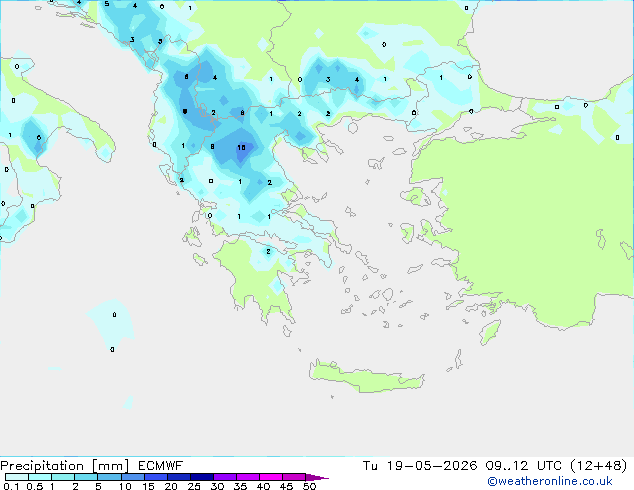Click the 45 to 50 mm legend swatch
The width and height of the screenshot is (634, 490).
(294, 477)
